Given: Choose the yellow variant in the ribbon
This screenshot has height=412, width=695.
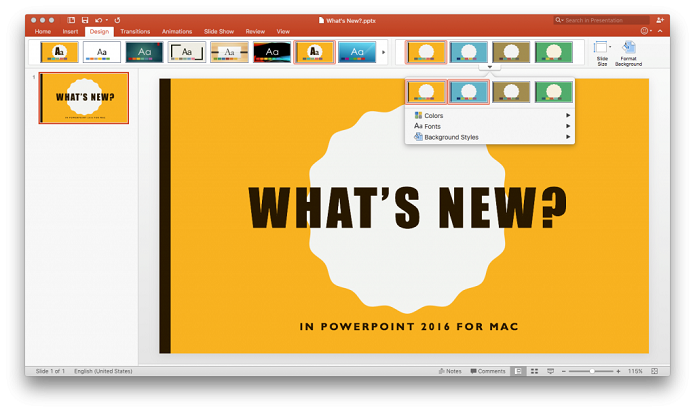Looking at the screenshot, I should (426, 52).
